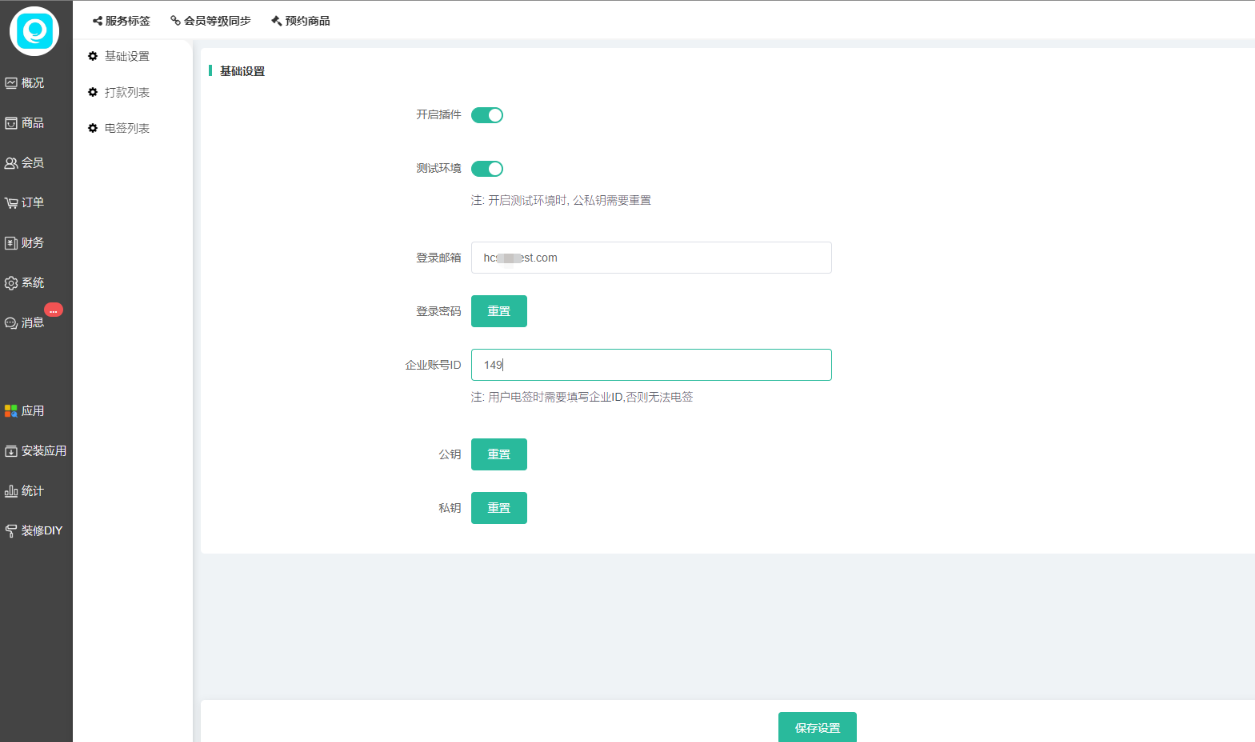Click the 保存设置 save button
The height and width of the screenshot is (742, 1255).
point(817,727)
